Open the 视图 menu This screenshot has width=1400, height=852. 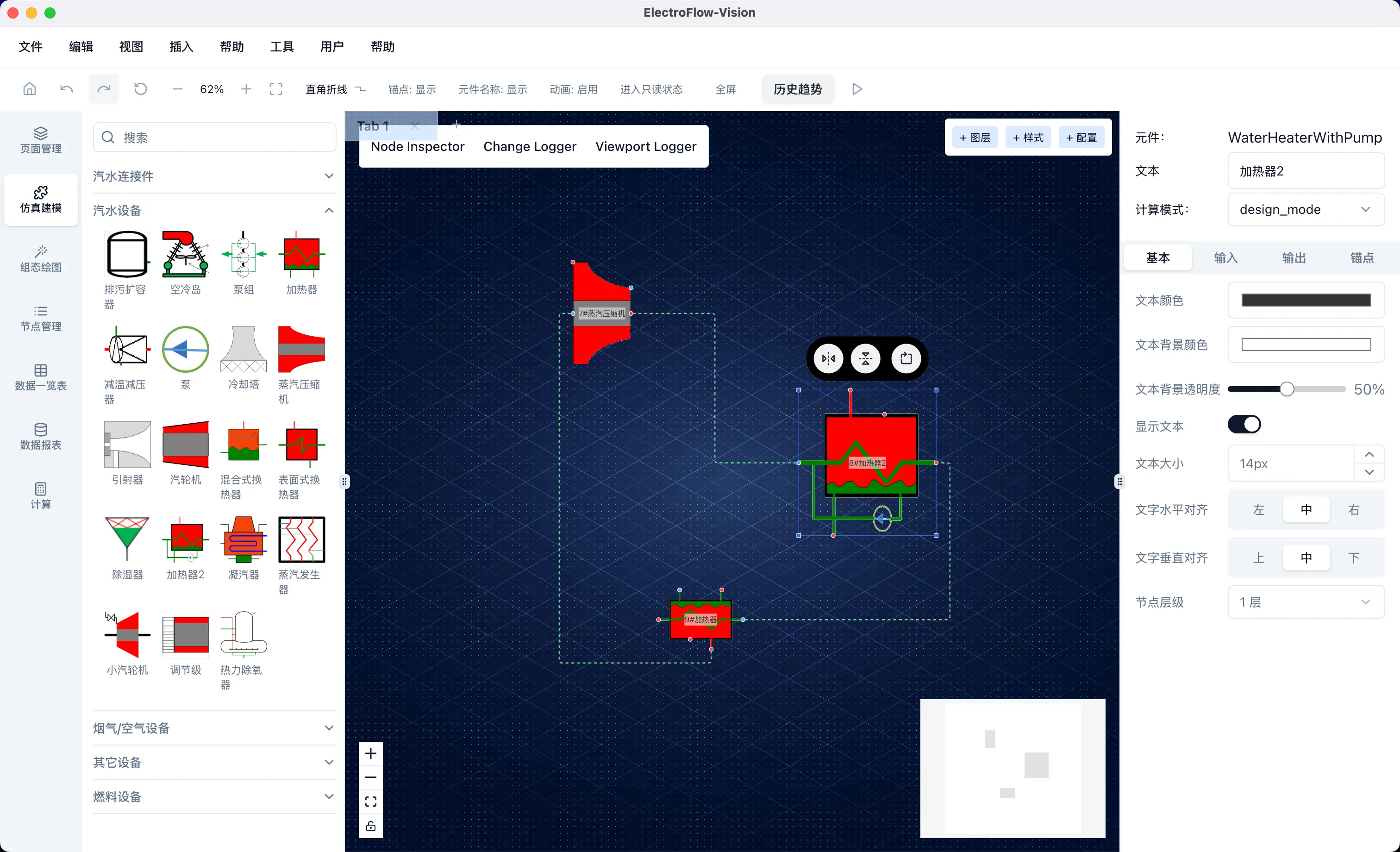tap(131, 47)
